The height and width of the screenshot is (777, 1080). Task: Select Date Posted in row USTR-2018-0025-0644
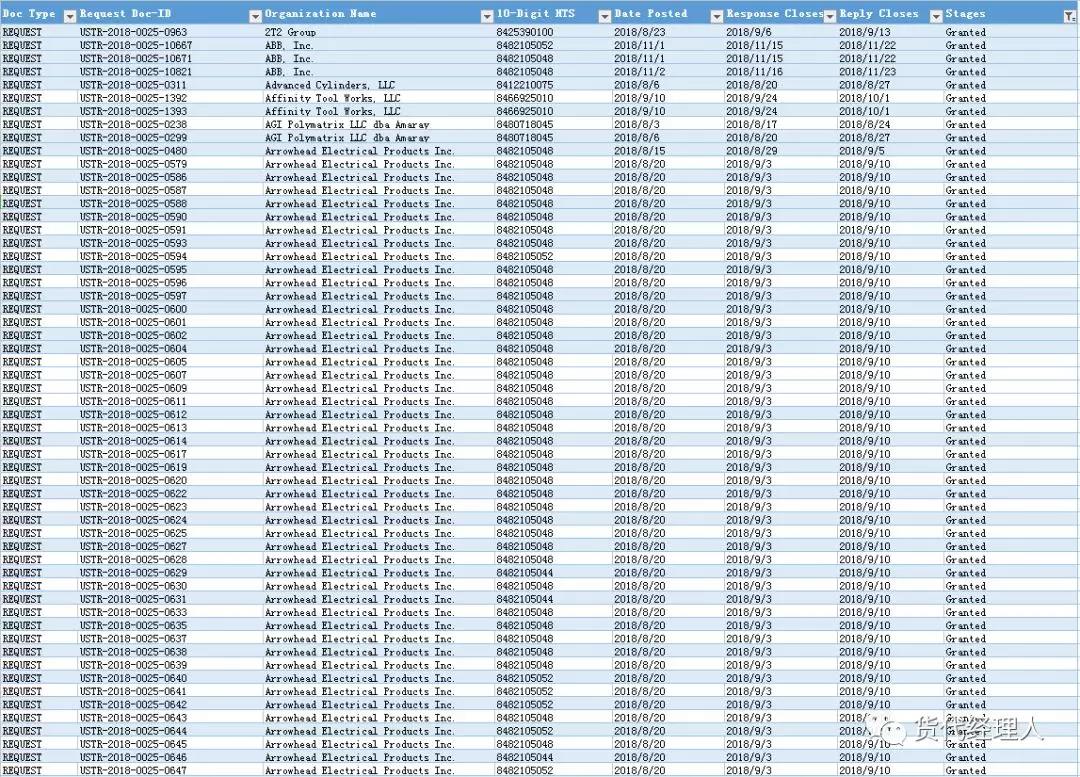[x=667, y=732]
